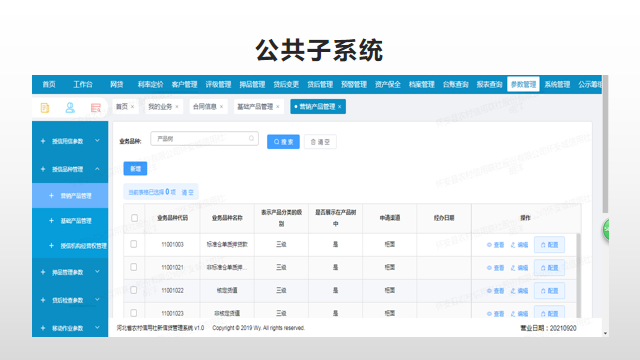Open the 评级管理 top menu
The width and height of the screenshot is (640, 360).
218,84
